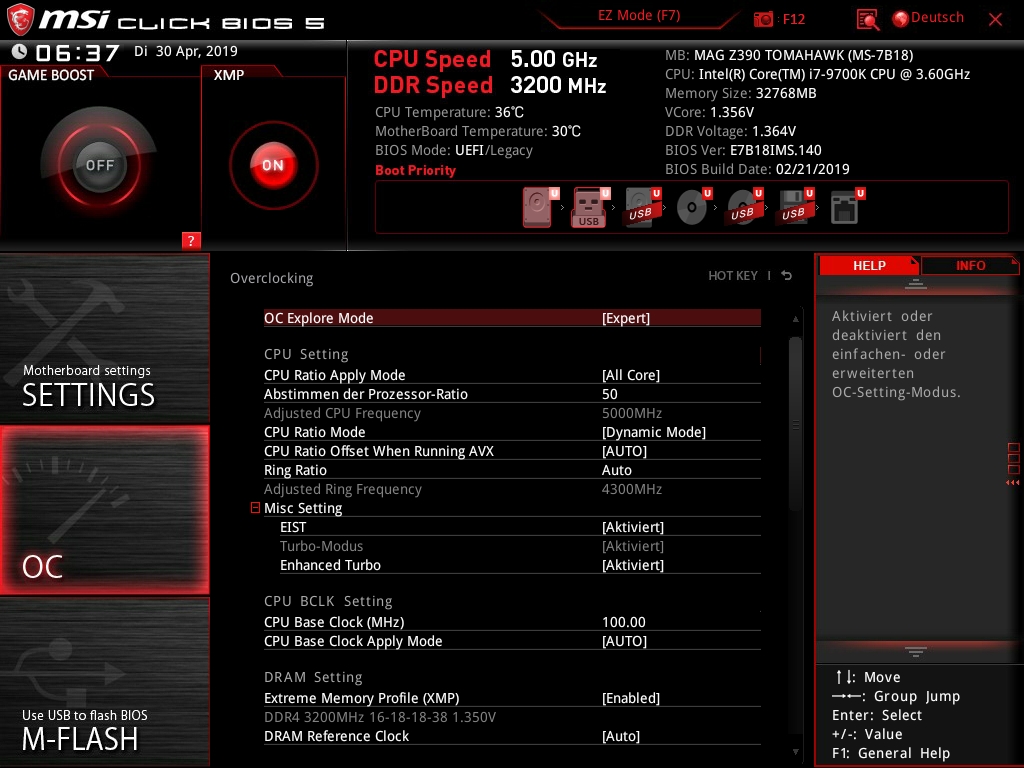Click the CPU Temperature 36°C reading
1024x768 pixels.
pyautogui.click(x=449, y=112)
